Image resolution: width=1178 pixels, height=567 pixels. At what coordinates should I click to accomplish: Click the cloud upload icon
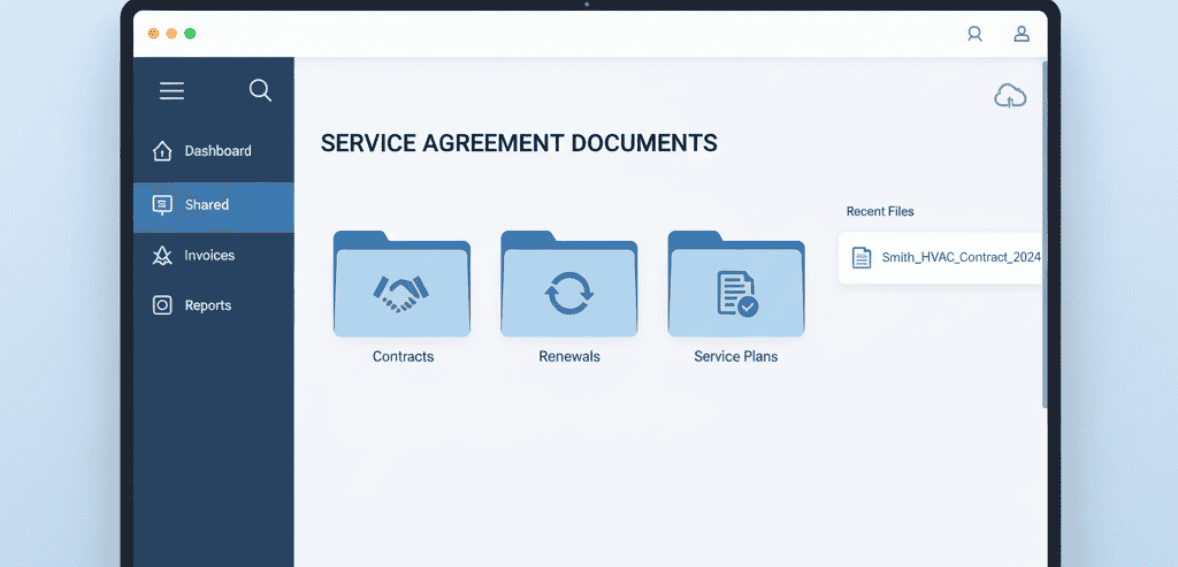1010,96
